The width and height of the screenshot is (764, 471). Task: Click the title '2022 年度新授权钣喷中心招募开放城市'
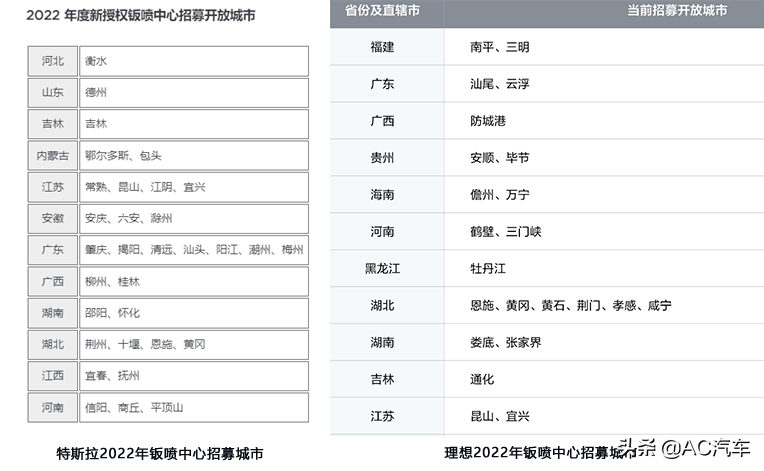click(x=141, y=16)
